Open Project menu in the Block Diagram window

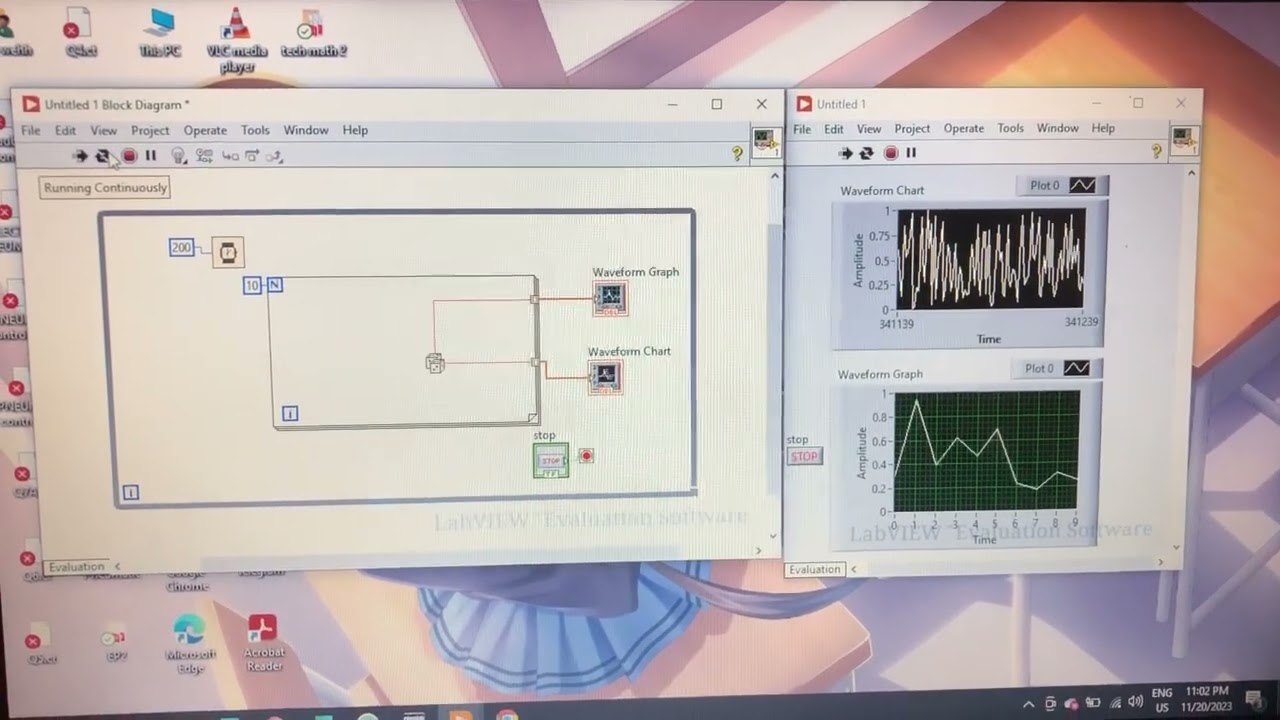150,130
